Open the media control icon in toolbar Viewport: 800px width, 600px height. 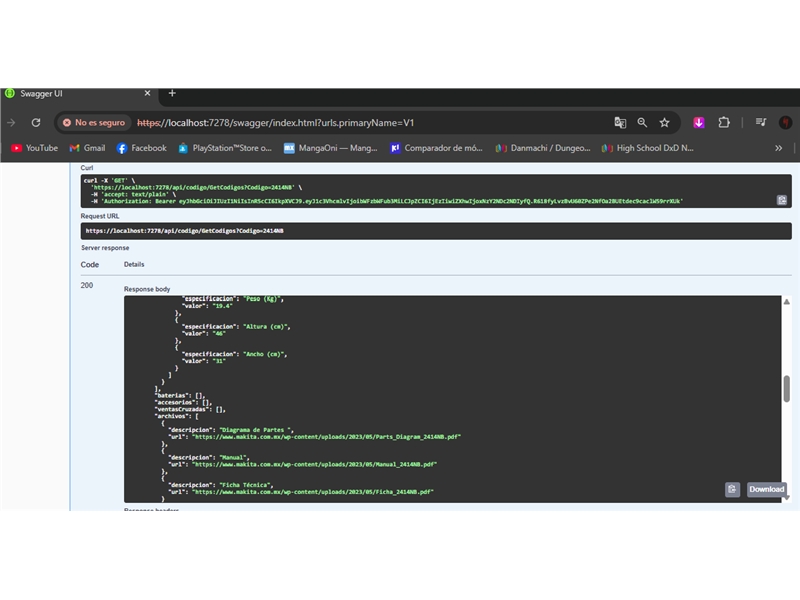[x=760, y=123]
